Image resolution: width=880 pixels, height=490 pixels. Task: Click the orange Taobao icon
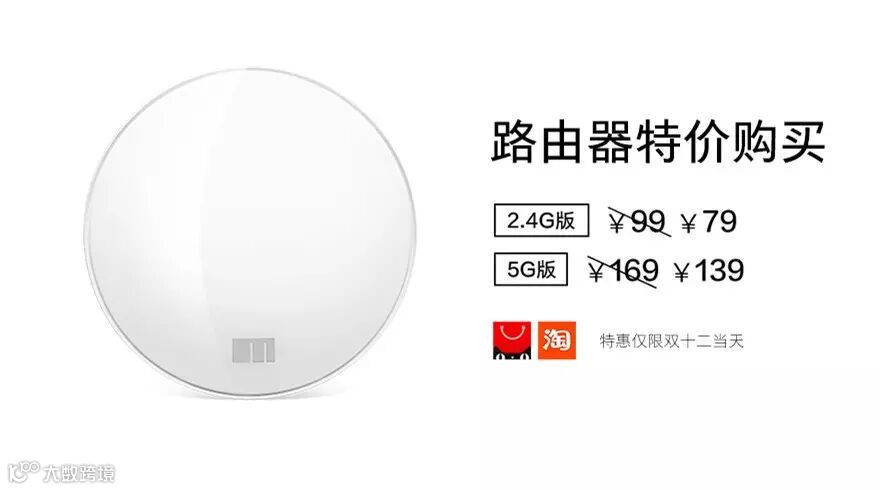point(557,340)
